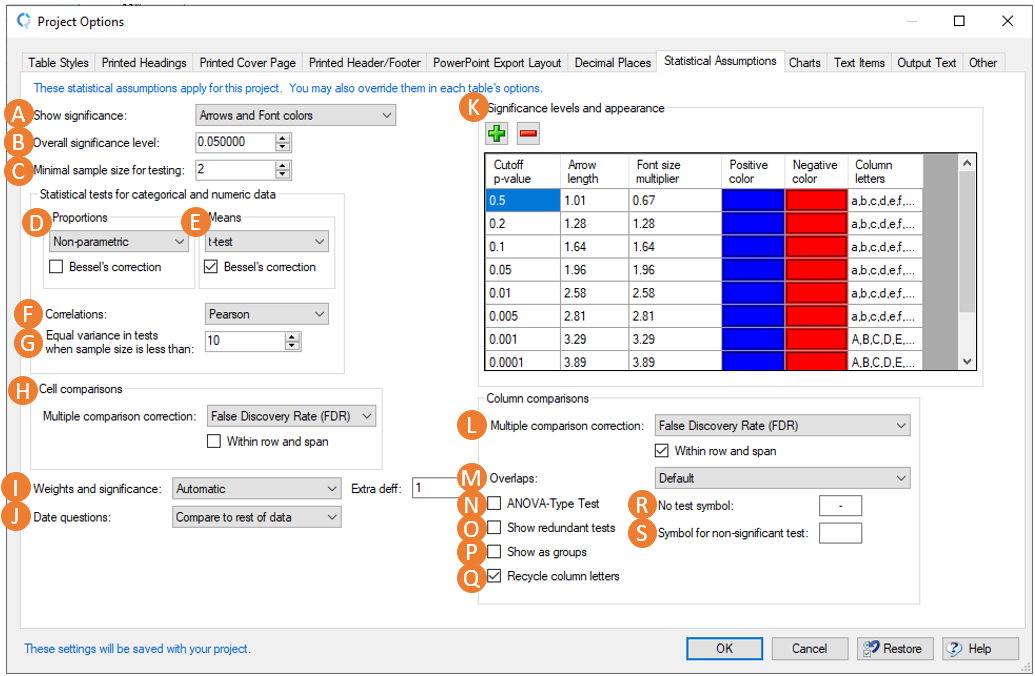Switch to the Decimal Places tab
The height and width of the screenshot is (676, 1035).
[x=612, y=63]
